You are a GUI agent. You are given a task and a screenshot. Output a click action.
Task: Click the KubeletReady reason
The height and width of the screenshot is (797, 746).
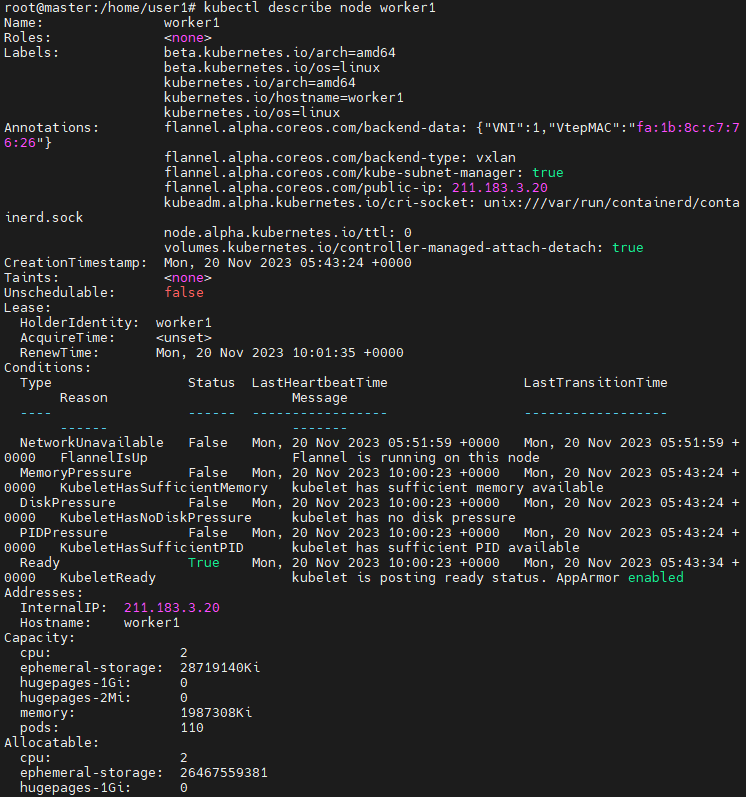click(x=108, y=577)
